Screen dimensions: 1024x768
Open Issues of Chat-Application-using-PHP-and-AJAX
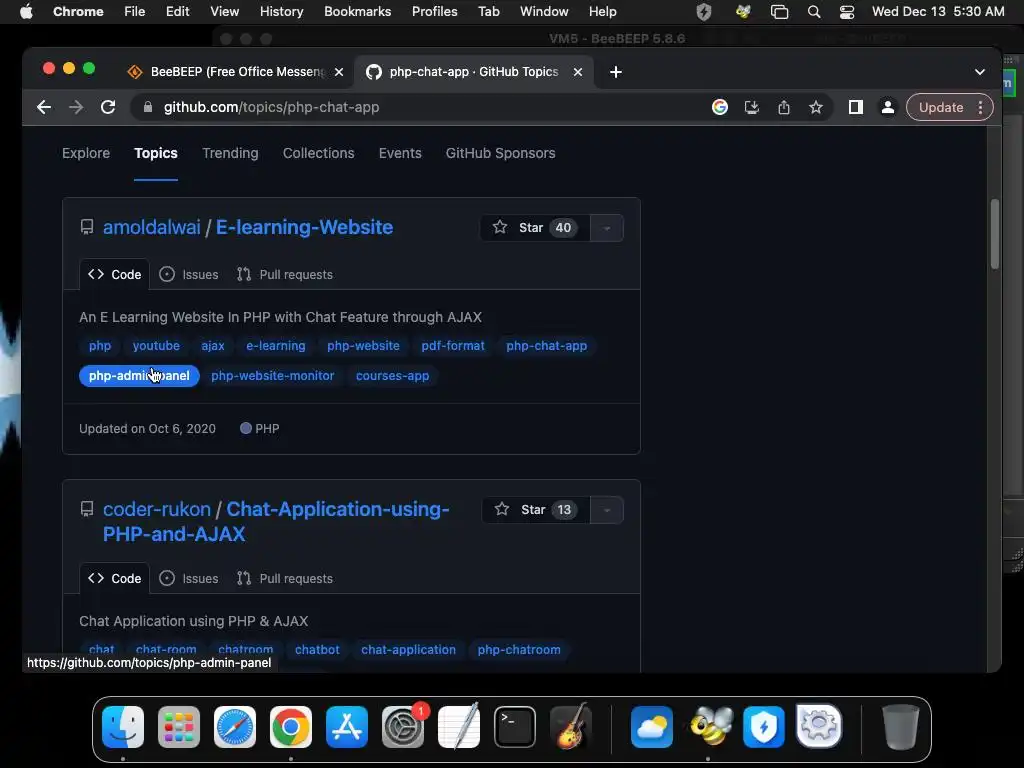(189, 579)
